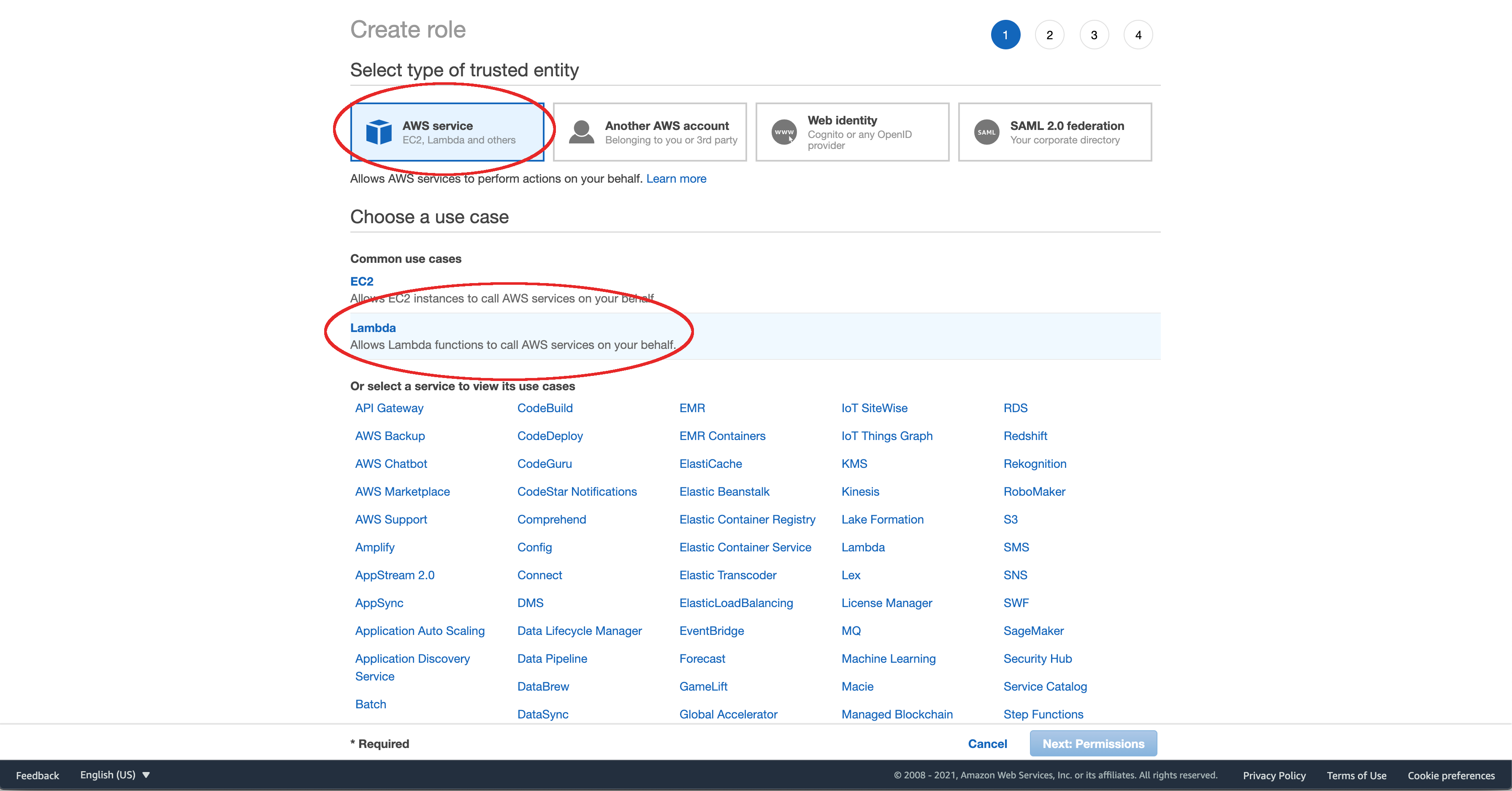Choose the Web identity entity card

click(x=852, y=132)
